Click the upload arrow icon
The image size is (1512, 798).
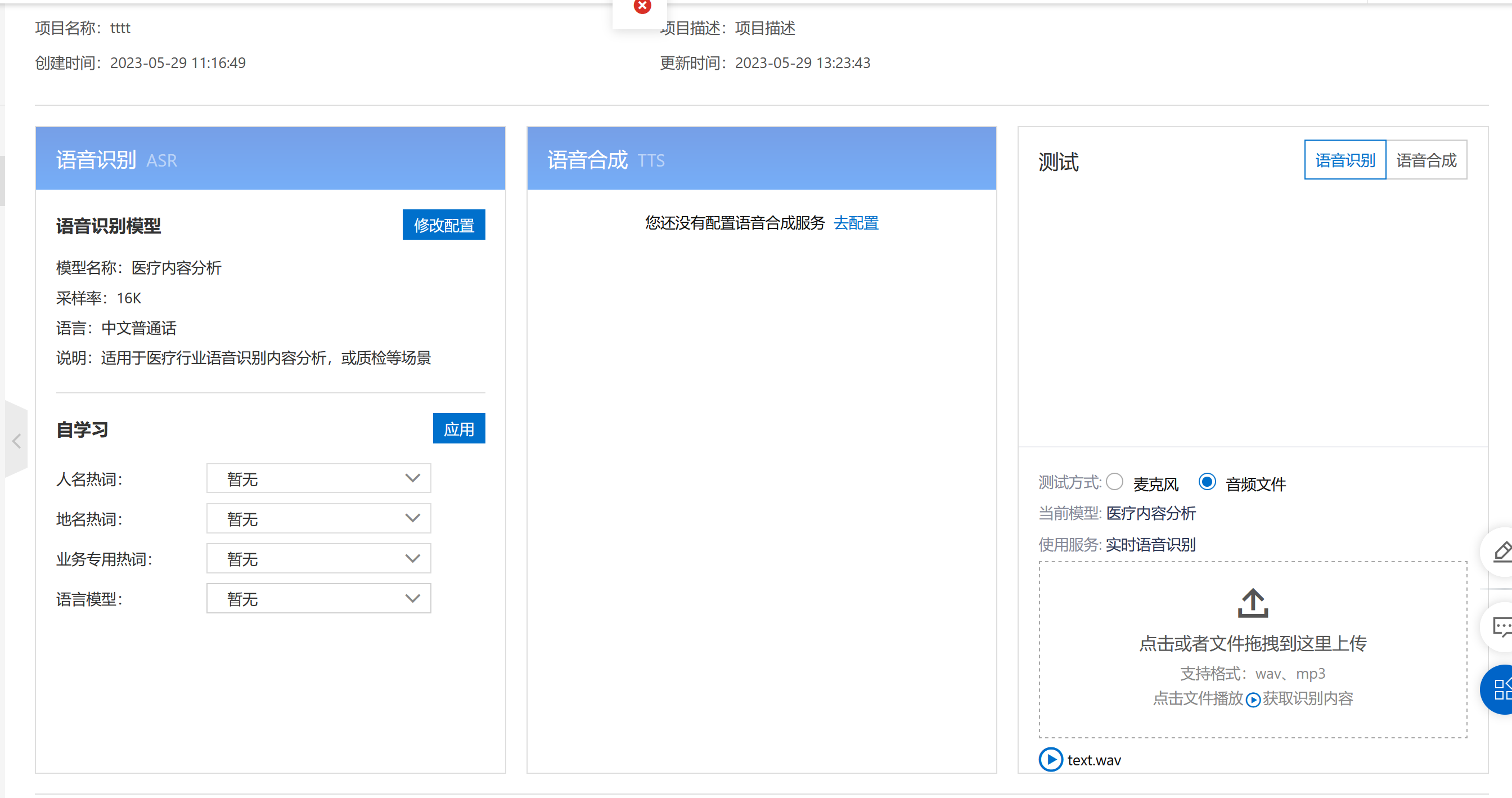coord(1253,603)
